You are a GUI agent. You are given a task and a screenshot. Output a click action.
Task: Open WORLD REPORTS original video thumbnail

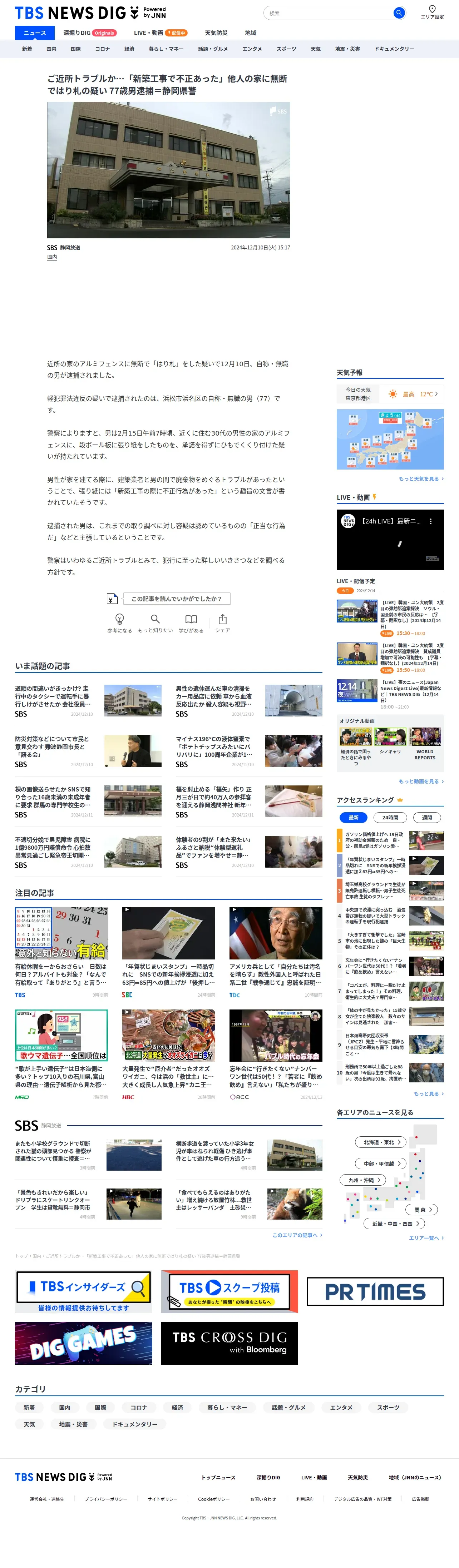point(425,736)
